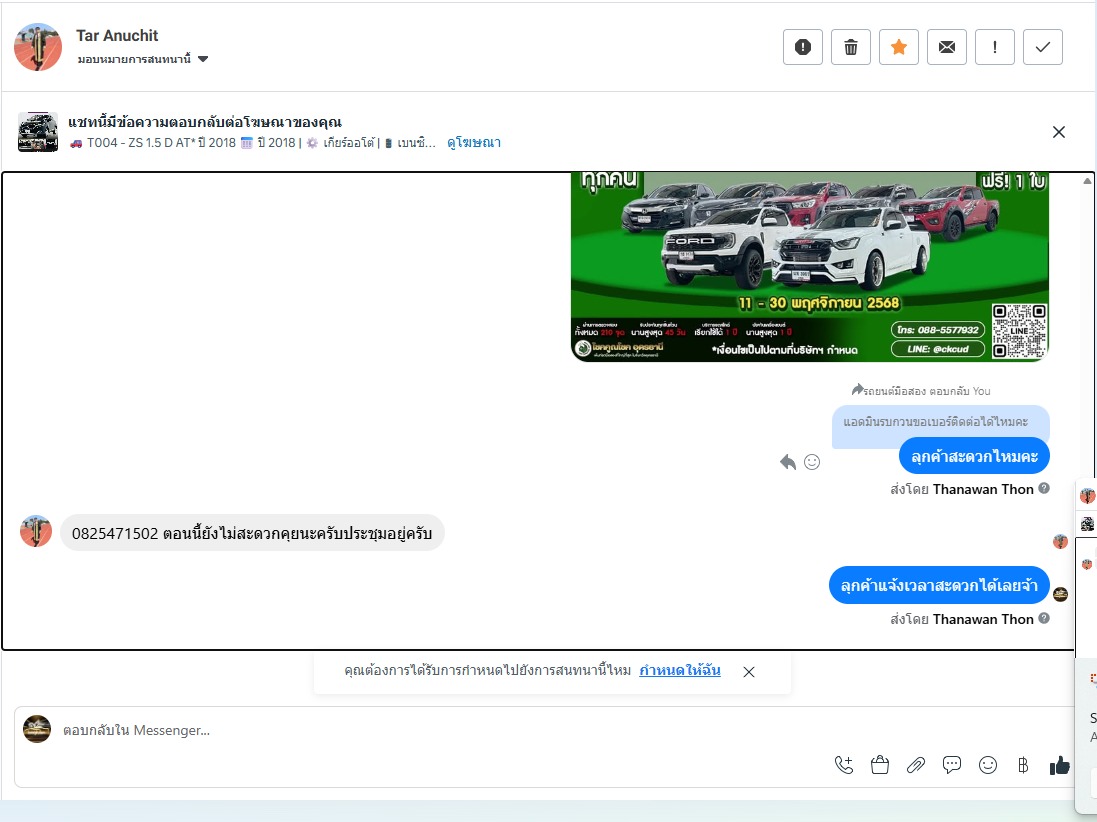Screen dimensions: 1097x822
Task: Open help icon beside first Thanawan Thon
Action: point(1044,488)
